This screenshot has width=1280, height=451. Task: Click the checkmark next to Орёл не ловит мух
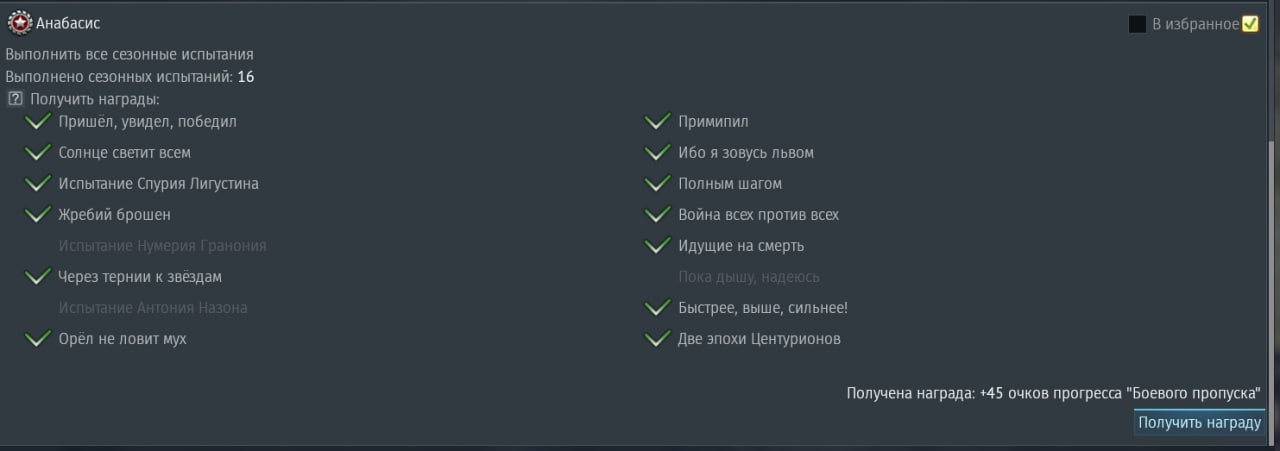tap(38, 339)
